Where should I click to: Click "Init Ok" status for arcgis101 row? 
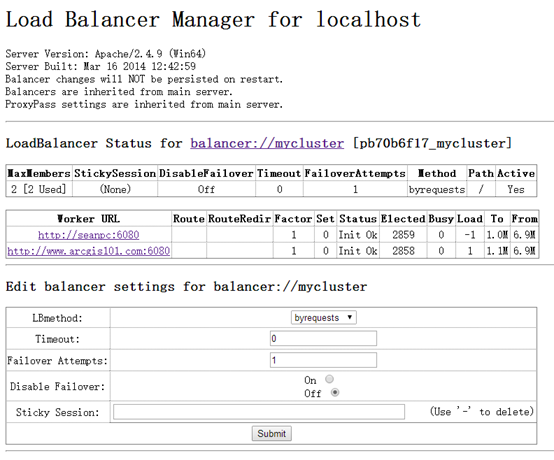pos(358,251)
